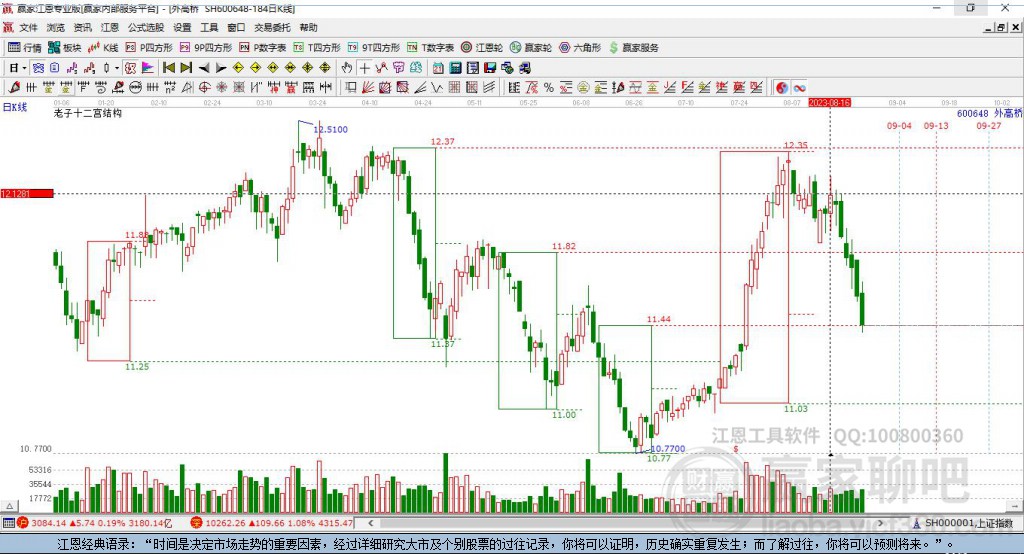Open the 行情 market quotes view
Screen dimensions: 1024x554
pos(24,48)
